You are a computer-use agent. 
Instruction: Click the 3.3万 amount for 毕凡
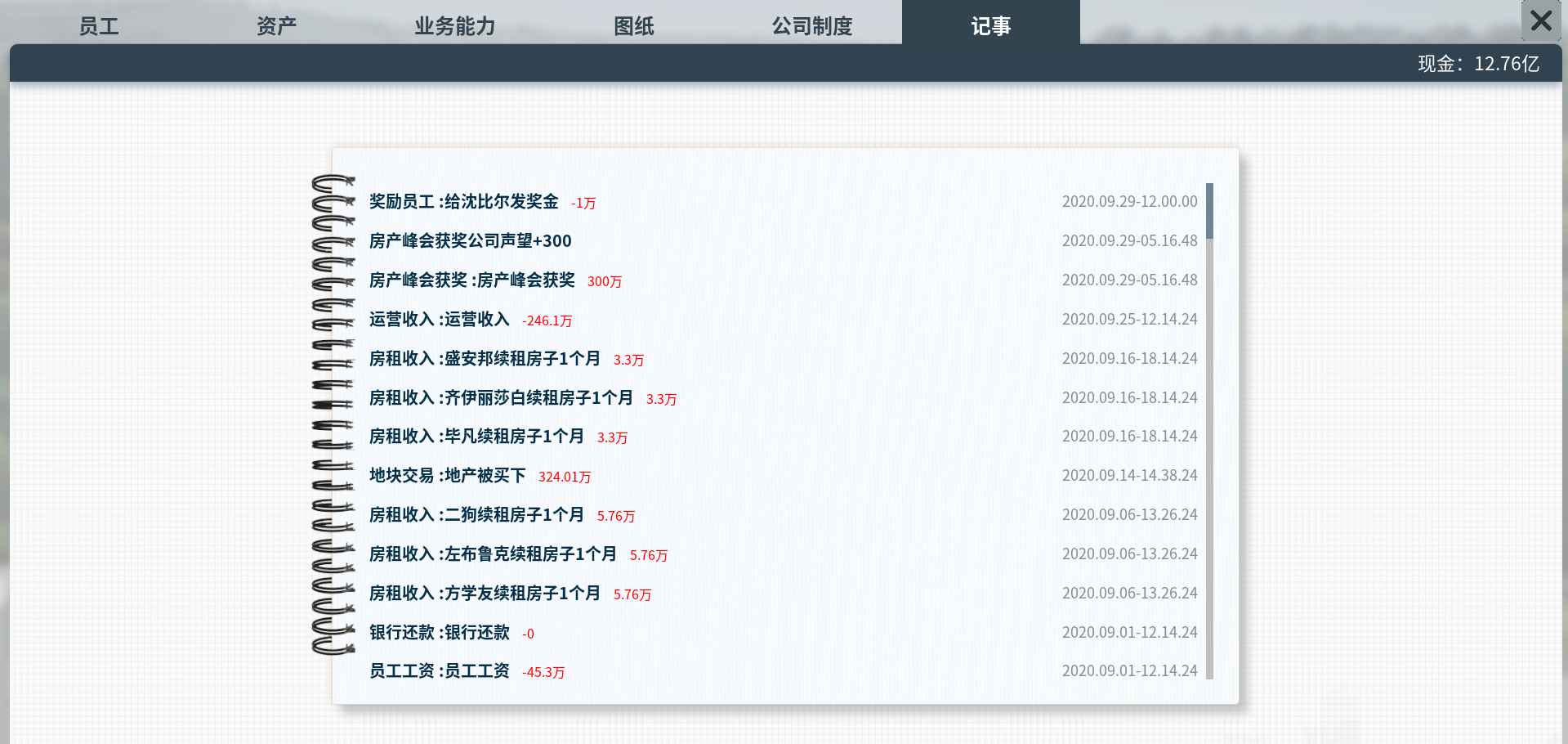[612, 437]
